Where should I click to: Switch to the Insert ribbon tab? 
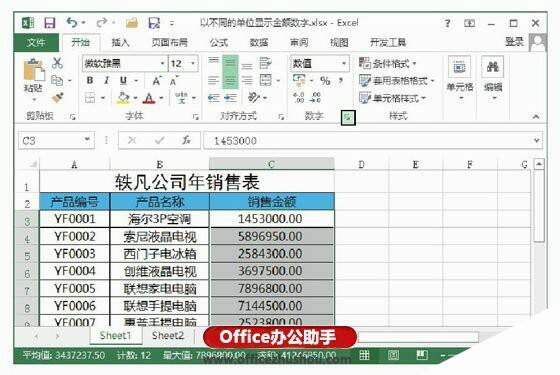coord(120,42)
